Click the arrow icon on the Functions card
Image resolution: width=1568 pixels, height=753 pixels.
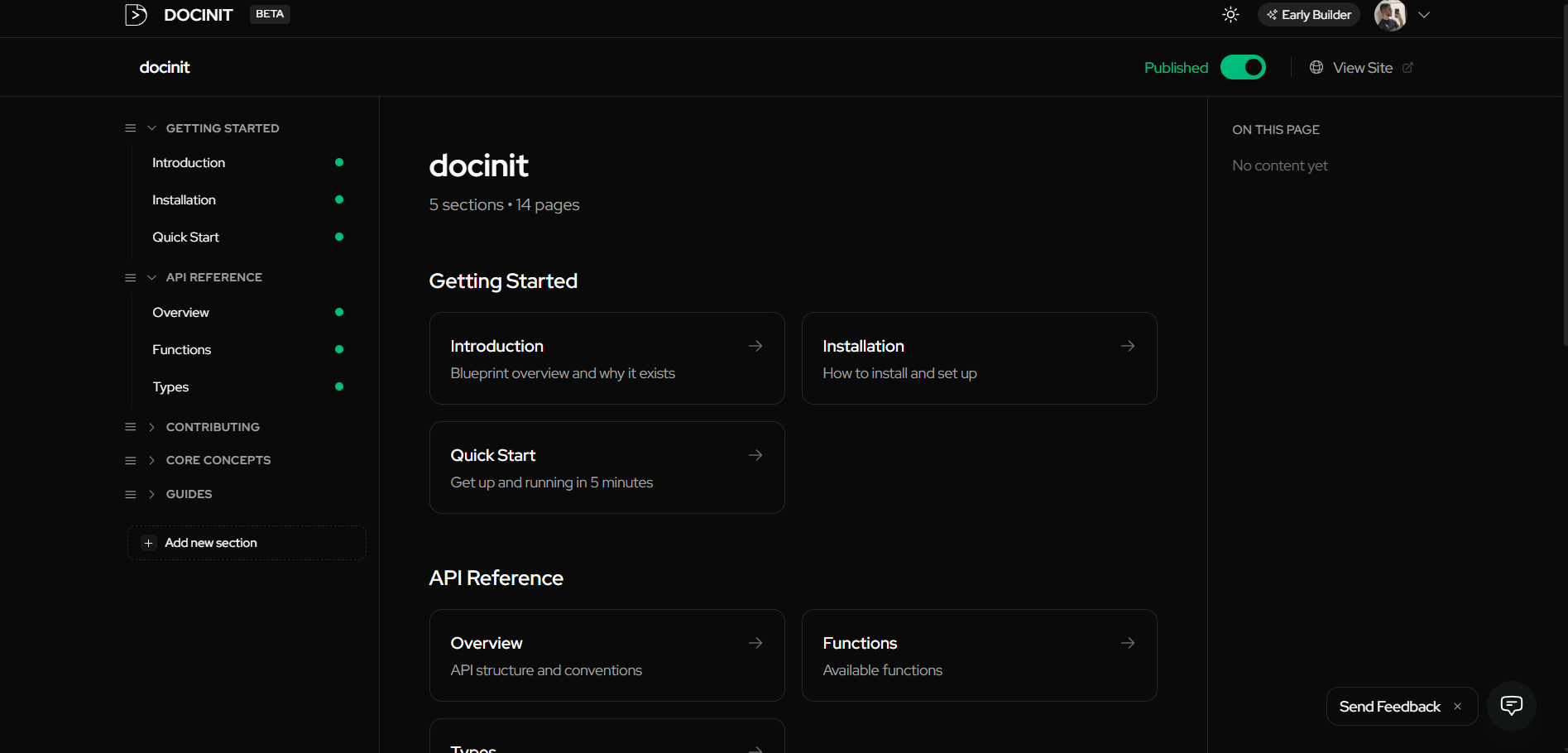tap(1128, 642)
